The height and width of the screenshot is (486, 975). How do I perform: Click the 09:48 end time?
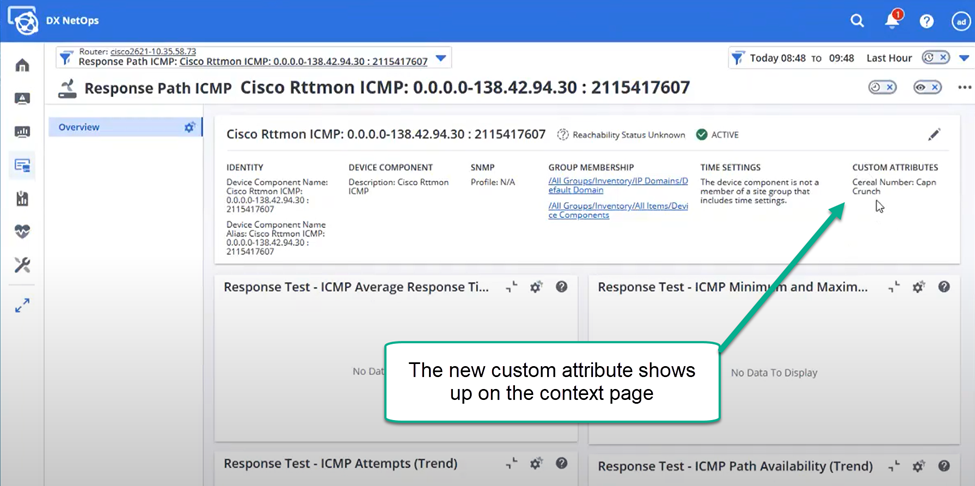841,58
